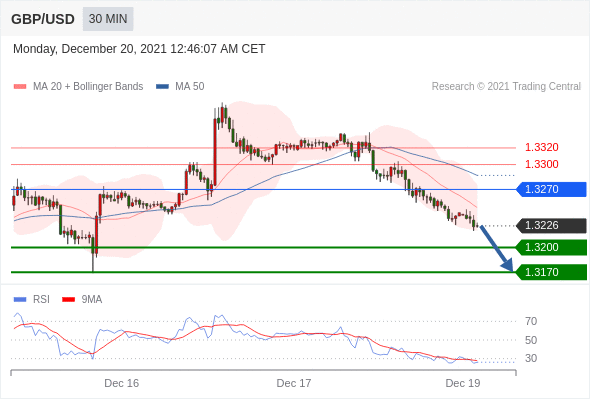The height and width of the screenshot is (400, 590).
Task: Click the 30 MIN timeframe button
Action: click(108, 19)
